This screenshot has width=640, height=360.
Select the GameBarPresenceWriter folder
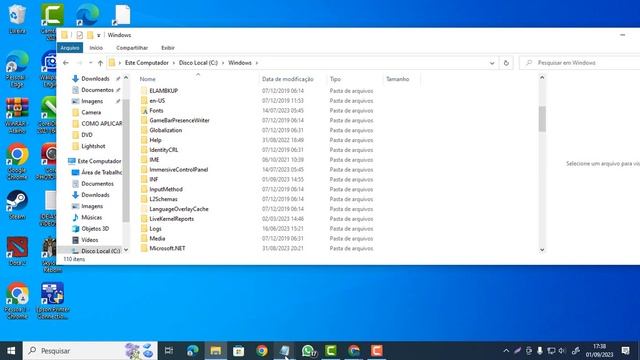click(179, 120)
